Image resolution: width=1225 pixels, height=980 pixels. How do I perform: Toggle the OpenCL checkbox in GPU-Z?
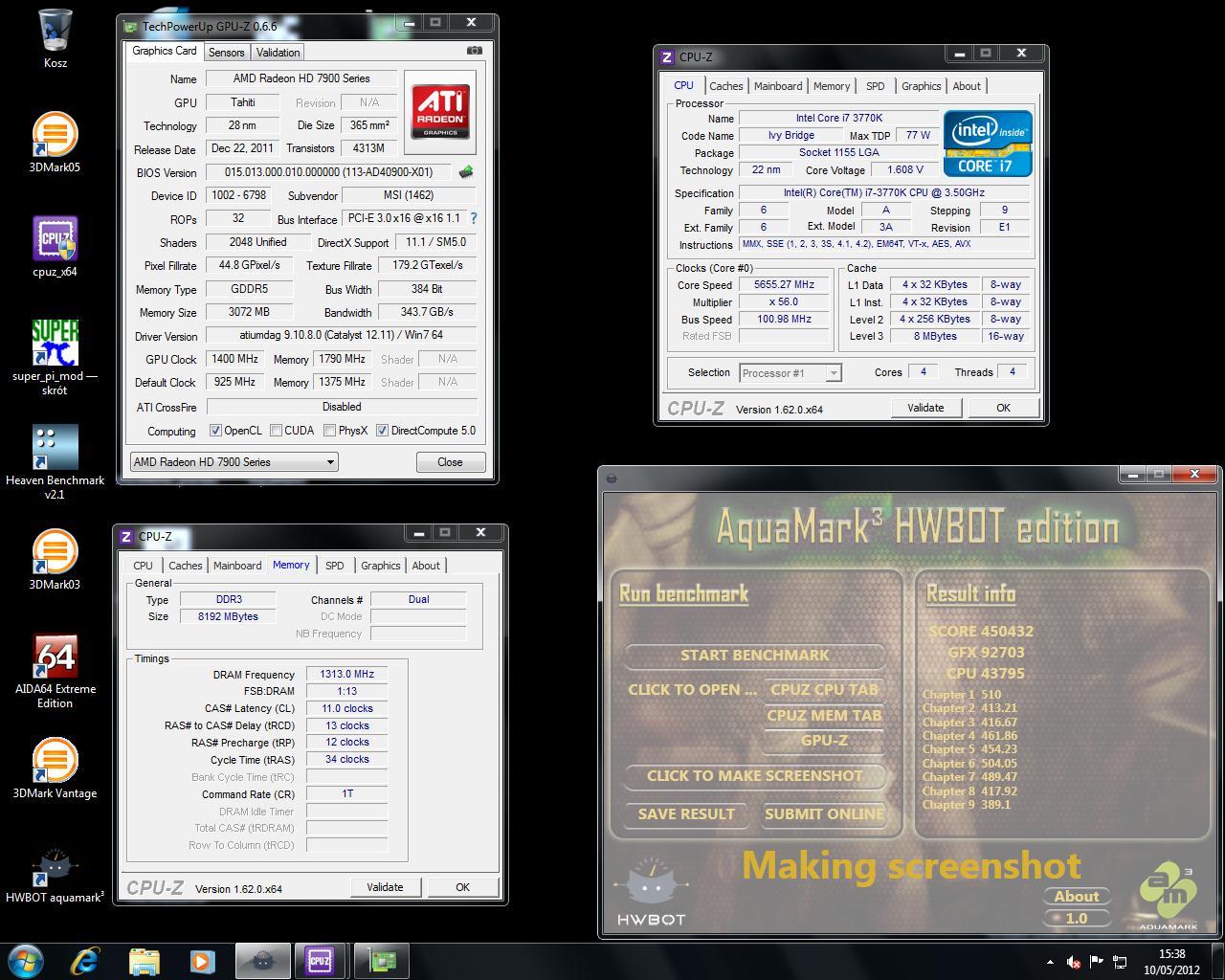[215, 431]
